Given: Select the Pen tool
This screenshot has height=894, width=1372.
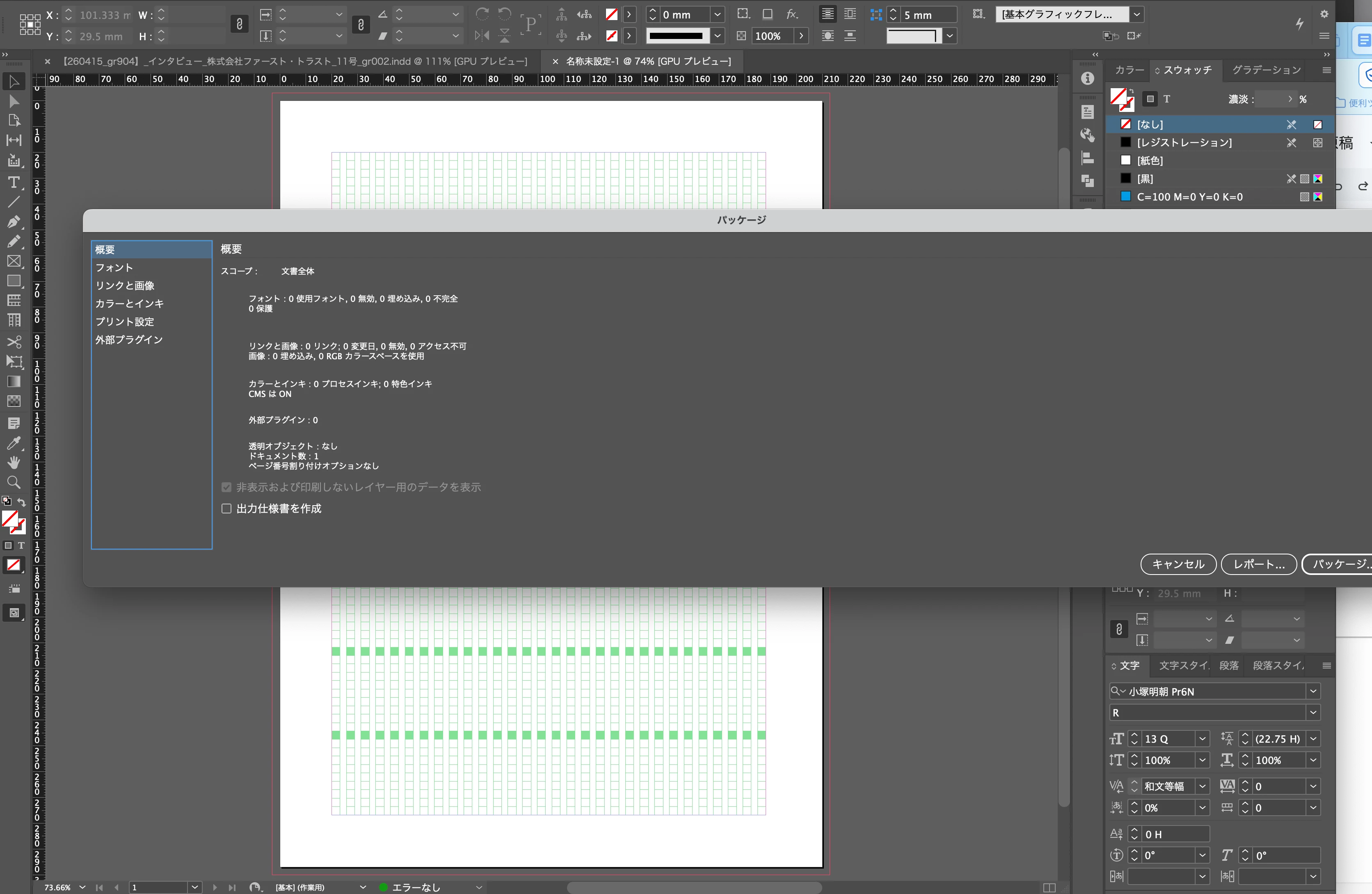Looking at the screenshot, I should click(x=14, y=222).
